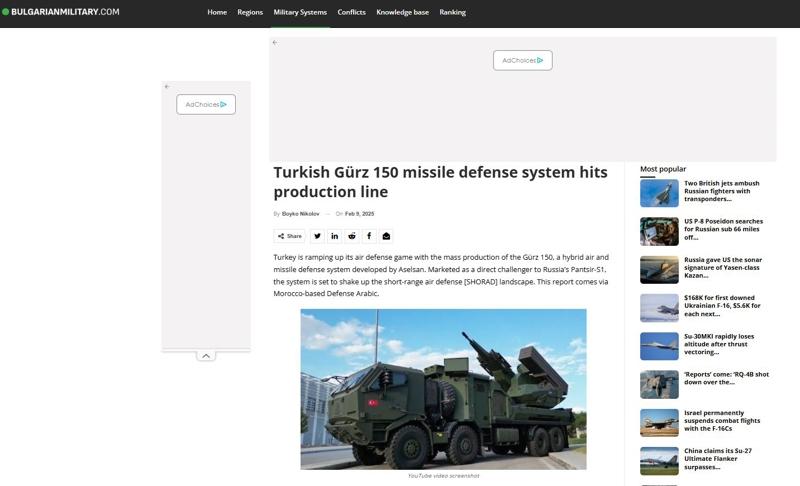Screen dimensions: 800x486
Task: Open 'Two British jets ambush Russian fighters' article
Action: [x=721, y=191]
